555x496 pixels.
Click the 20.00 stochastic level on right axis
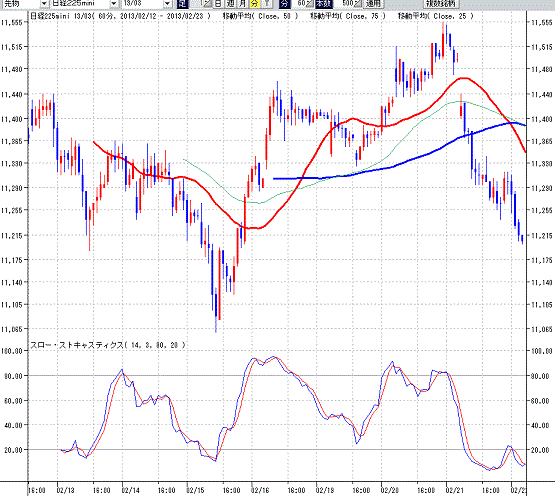540,450
